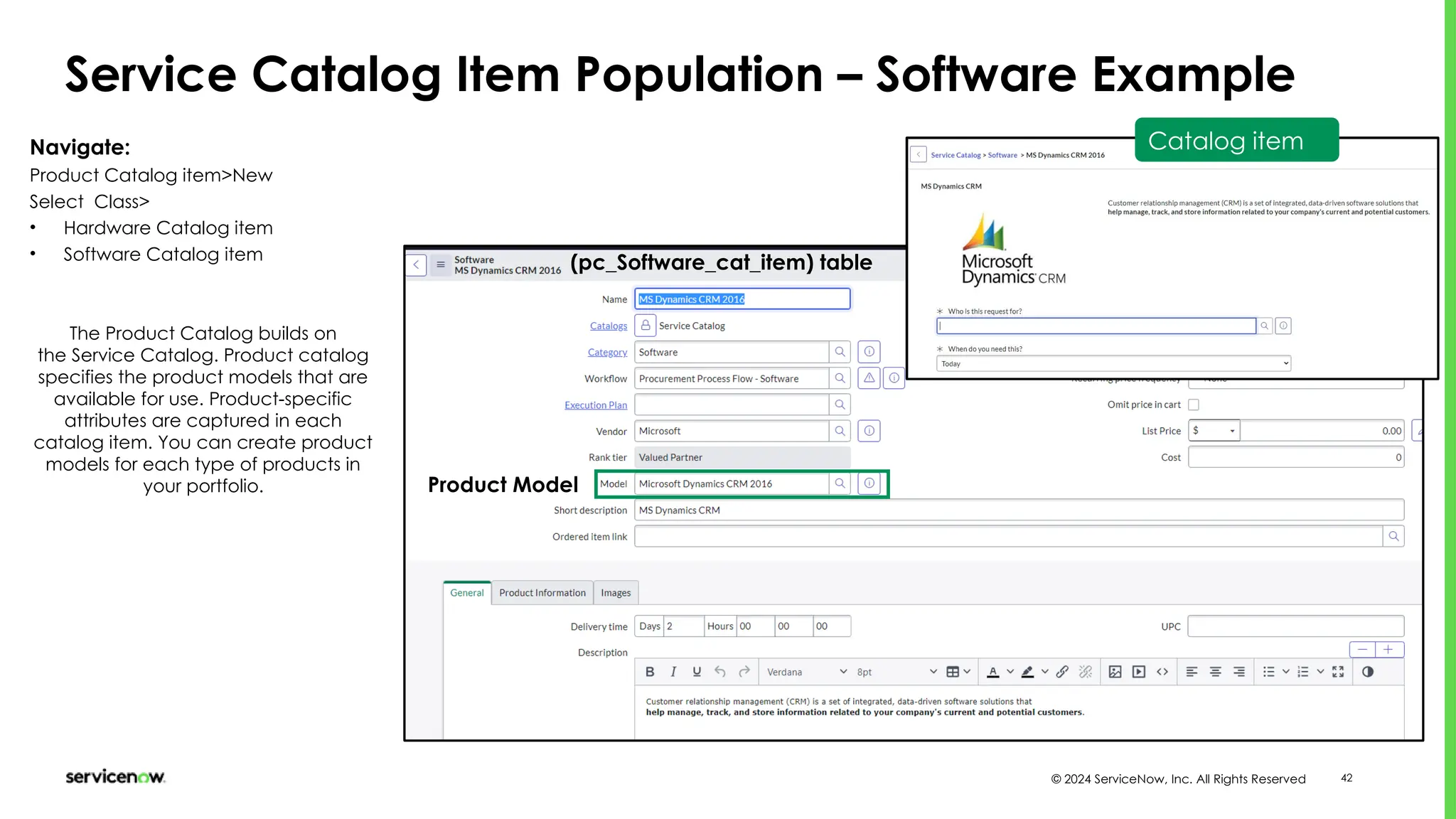Click the Category field link
Viewport: 1456px width, 819px height.
pos(607,353)
